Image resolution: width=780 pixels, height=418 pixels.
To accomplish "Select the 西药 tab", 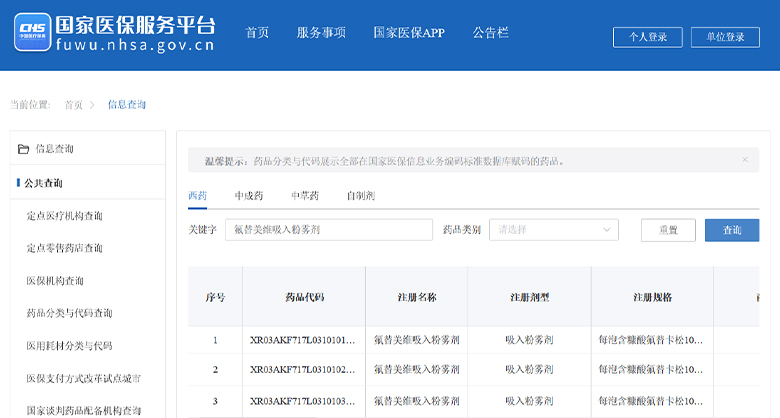I will [197, 196].
